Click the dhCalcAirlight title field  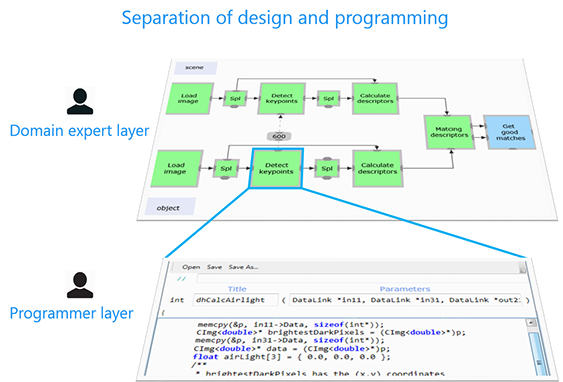[236, 300]
